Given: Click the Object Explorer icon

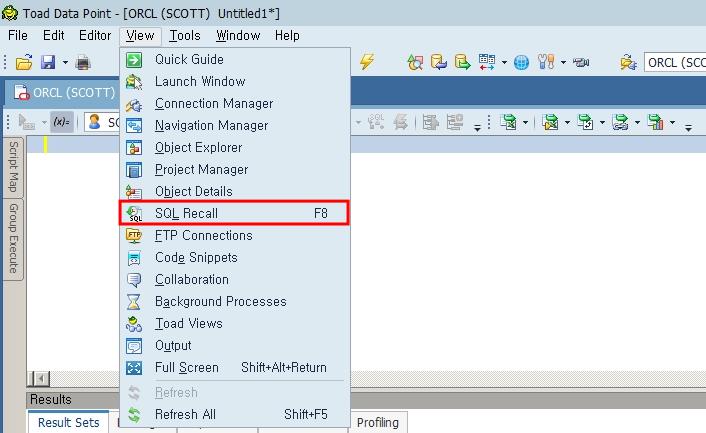Looking at the screenshot, I should pos(134,148).
